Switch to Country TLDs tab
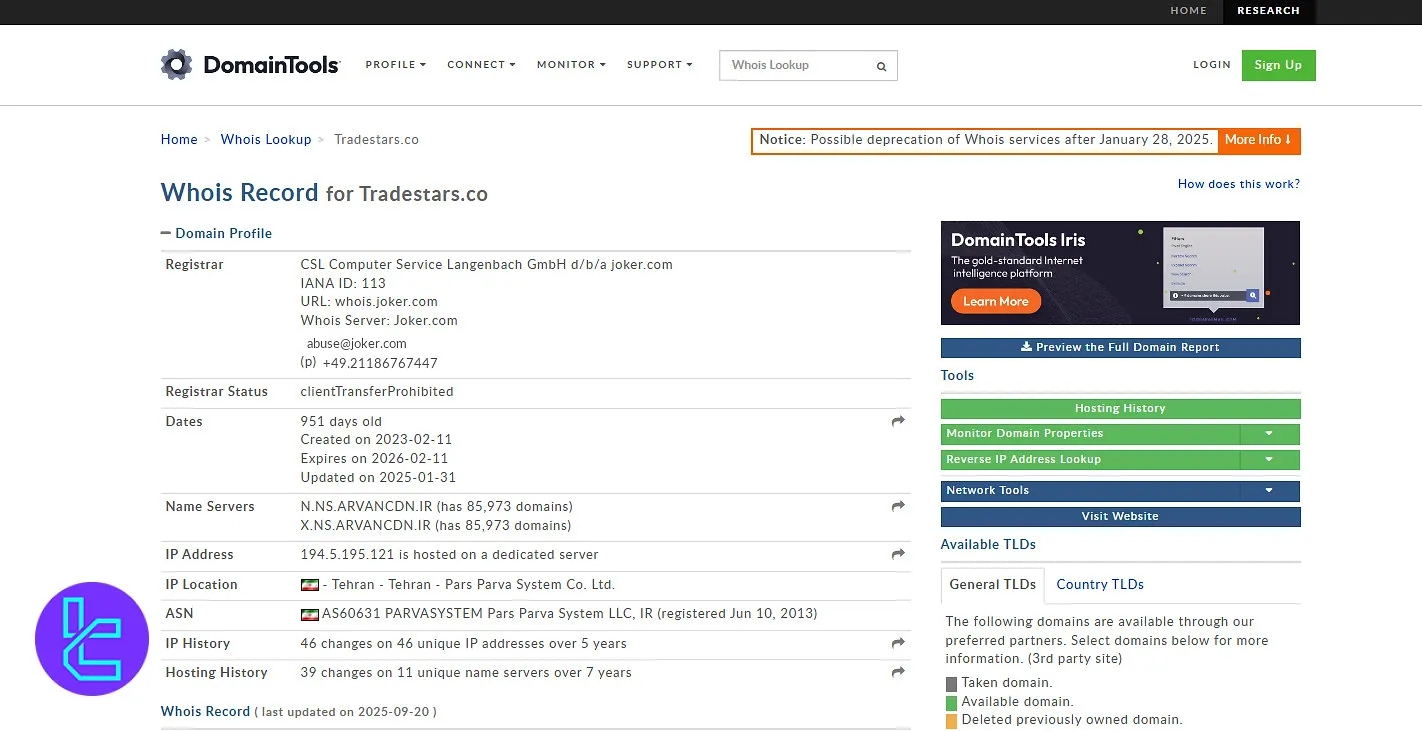The height and width of the screenshot is (731, 1422). tap(1099, 585)
